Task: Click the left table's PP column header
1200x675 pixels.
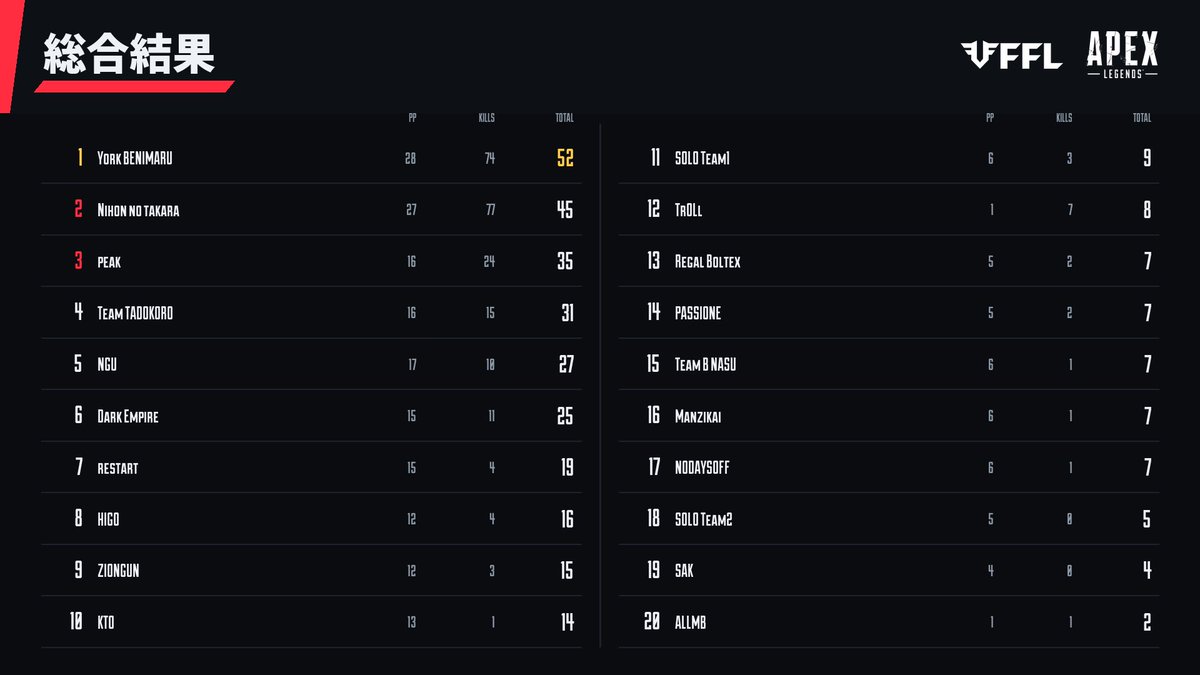Action: pyautogui.click(x=413, y=118)
